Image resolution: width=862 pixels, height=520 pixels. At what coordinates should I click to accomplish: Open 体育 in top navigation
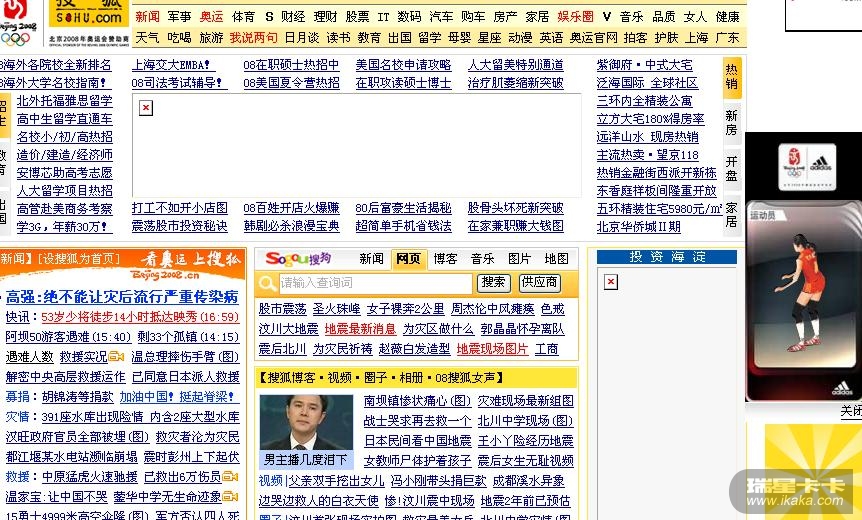[243, 16]
